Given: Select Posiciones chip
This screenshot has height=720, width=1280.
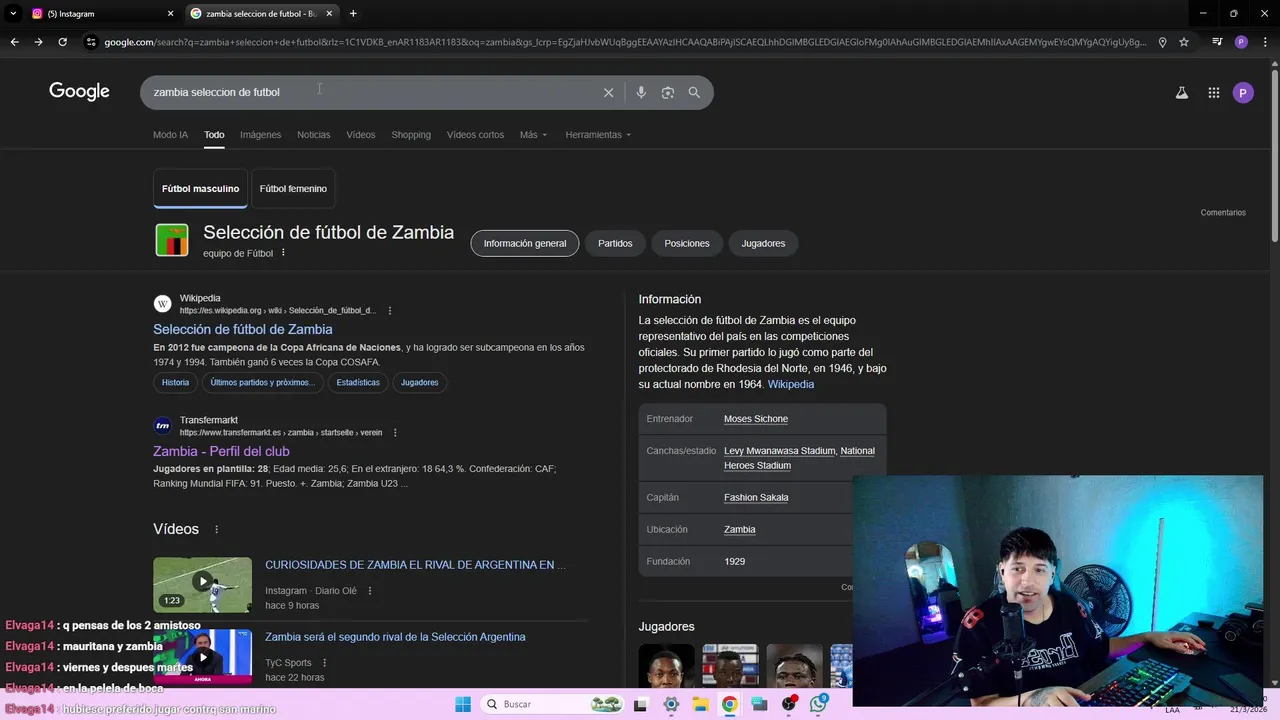Looking at the screenshot, I should pos(687,243).
